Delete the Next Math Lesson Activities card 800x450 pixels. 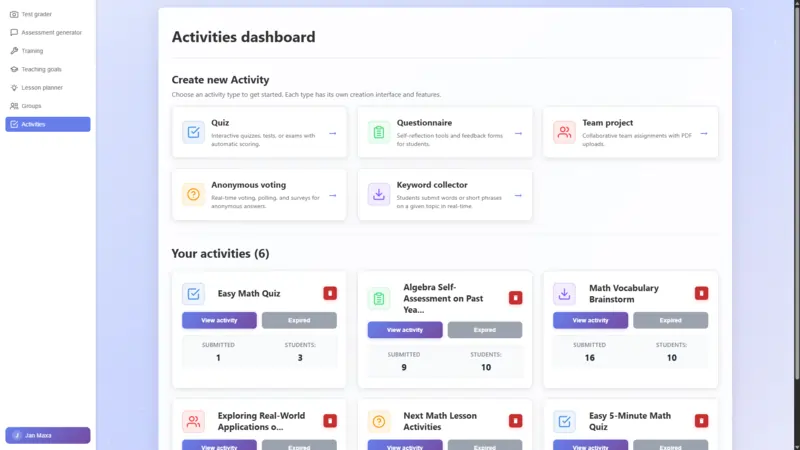coord(516,421)
